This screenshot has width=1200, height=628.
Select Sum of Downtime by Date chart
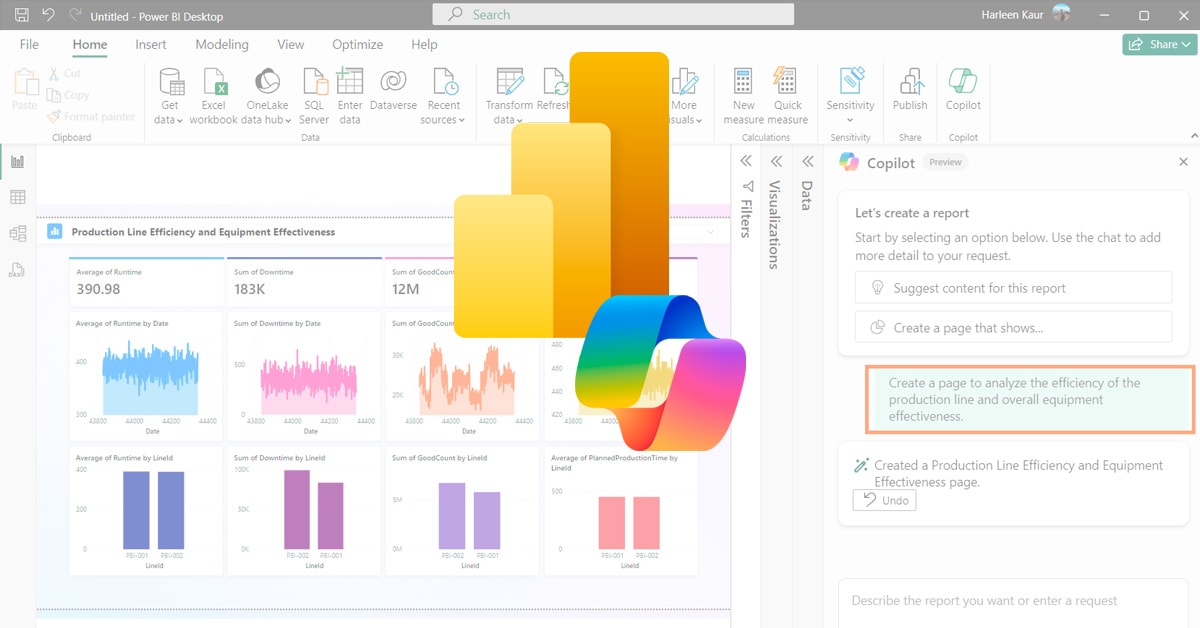tap(304, 376)
